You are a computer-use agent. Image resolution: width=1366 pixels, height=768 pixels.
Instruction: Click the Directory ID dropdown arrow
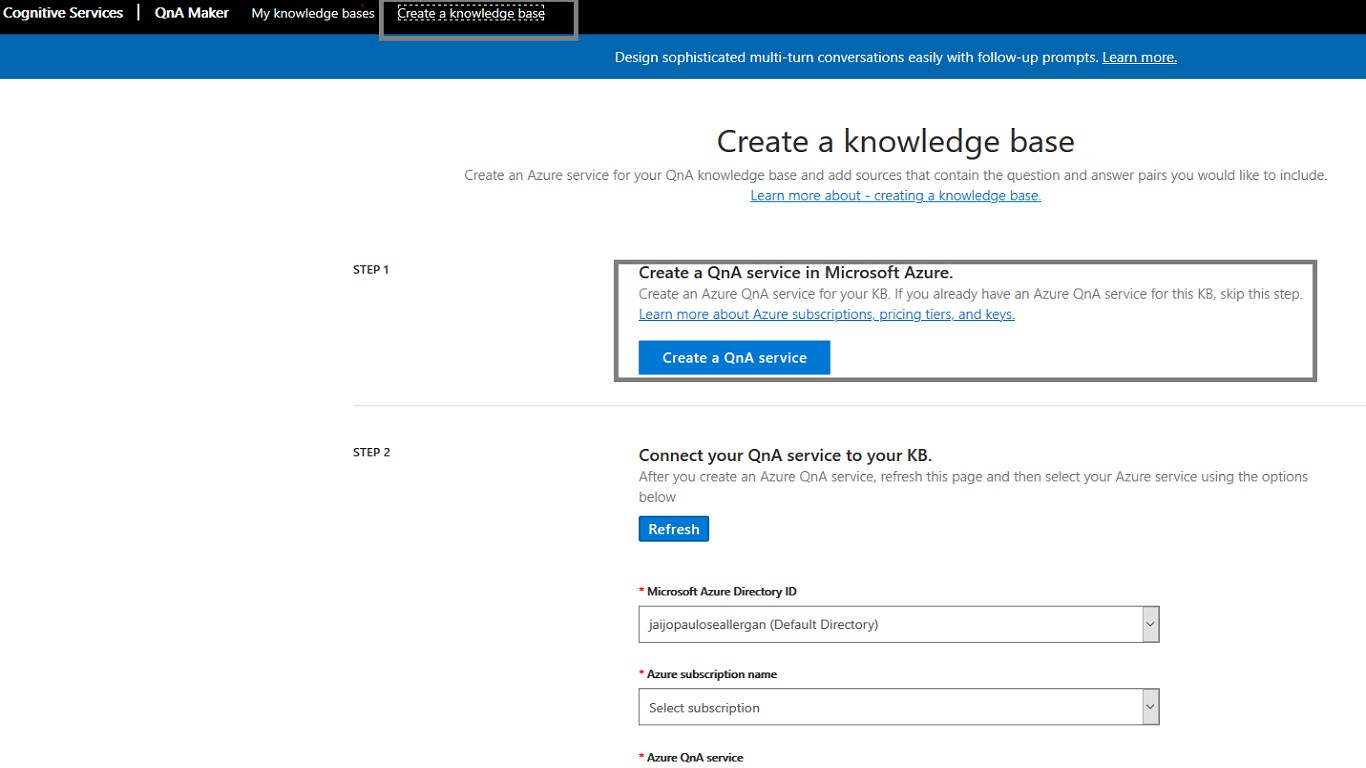click(1150, 624)
